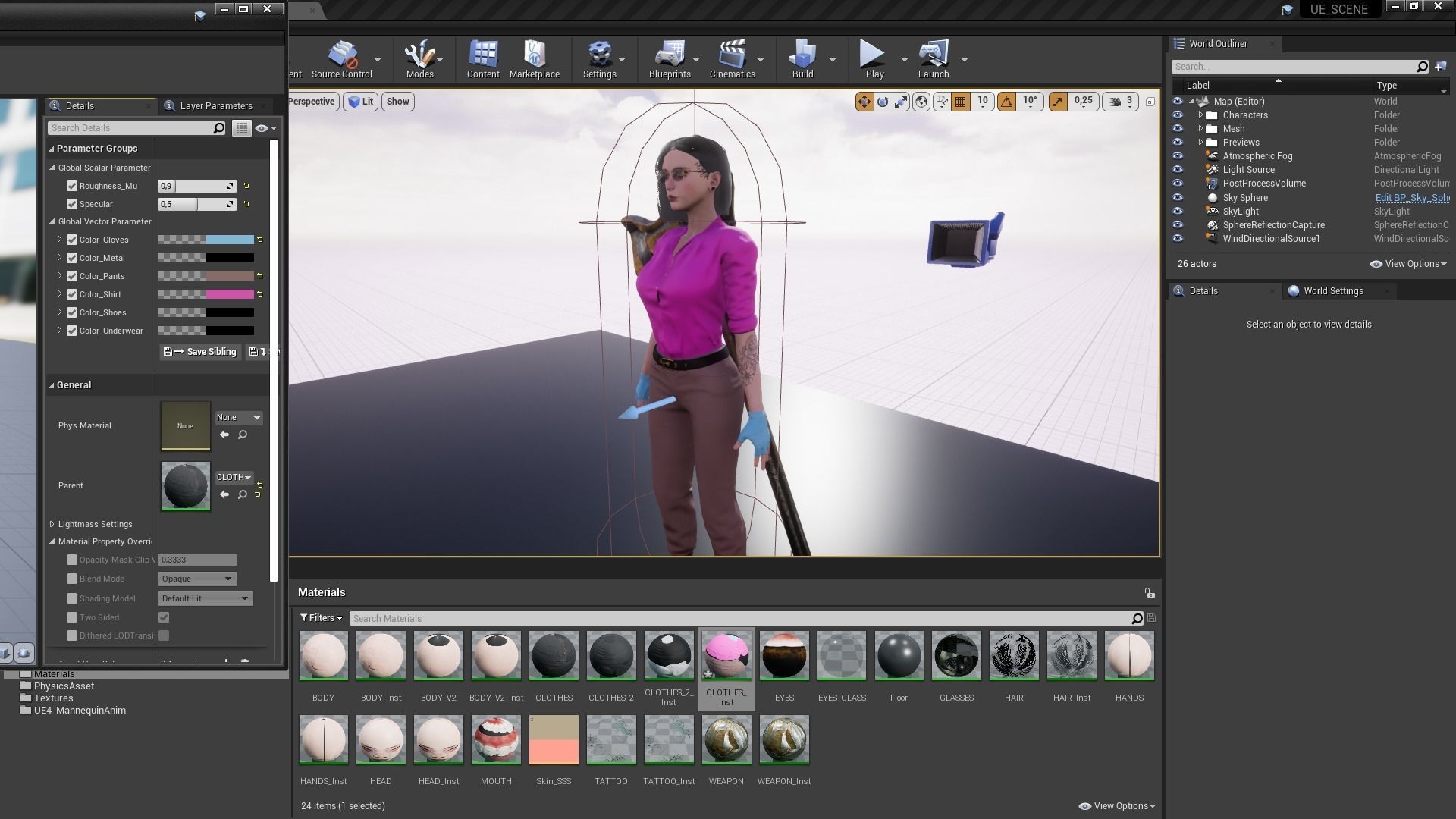Expand the Mesh folder in outliner
The width and height of the screenshot is (1456, 819).
click(1200, 129)
